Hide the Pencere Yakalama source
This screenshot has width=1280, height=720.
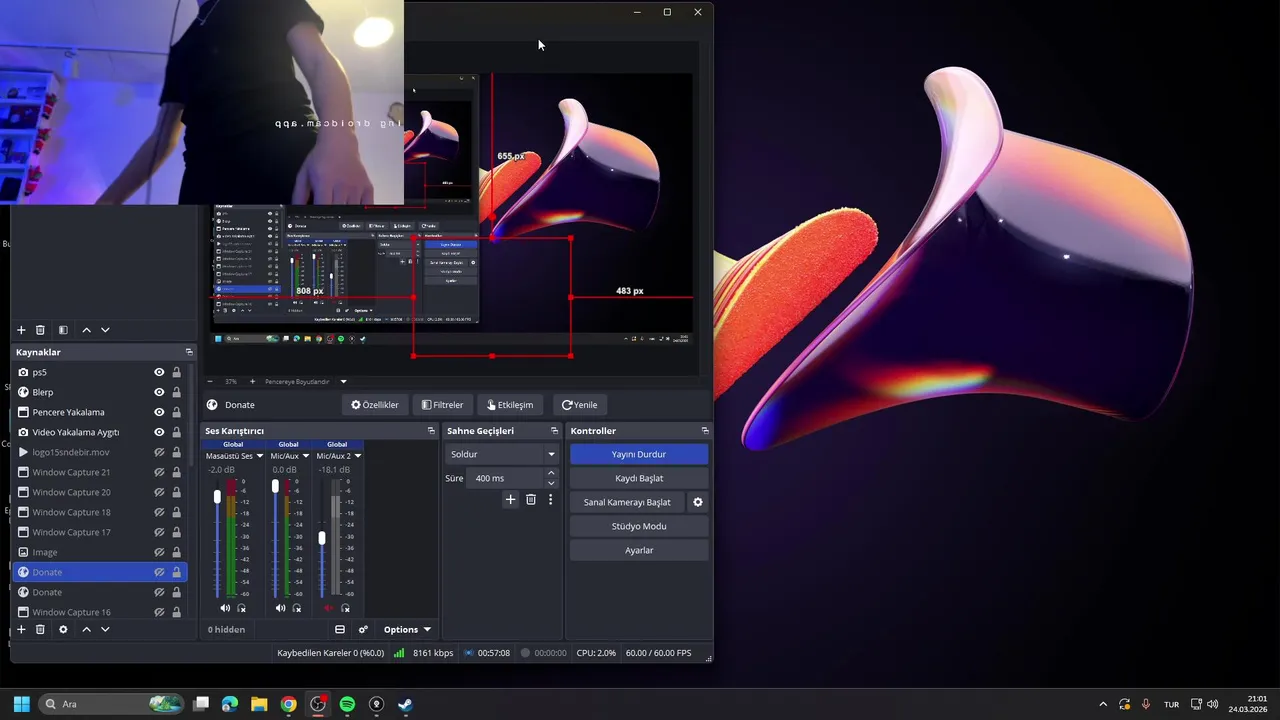[159, 412]
